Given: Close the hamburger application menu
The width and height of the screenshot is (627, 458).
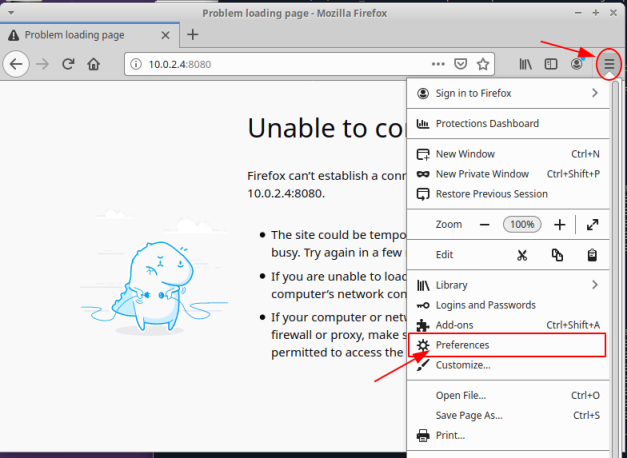Looking at the screenshot, I should (609, 64).
